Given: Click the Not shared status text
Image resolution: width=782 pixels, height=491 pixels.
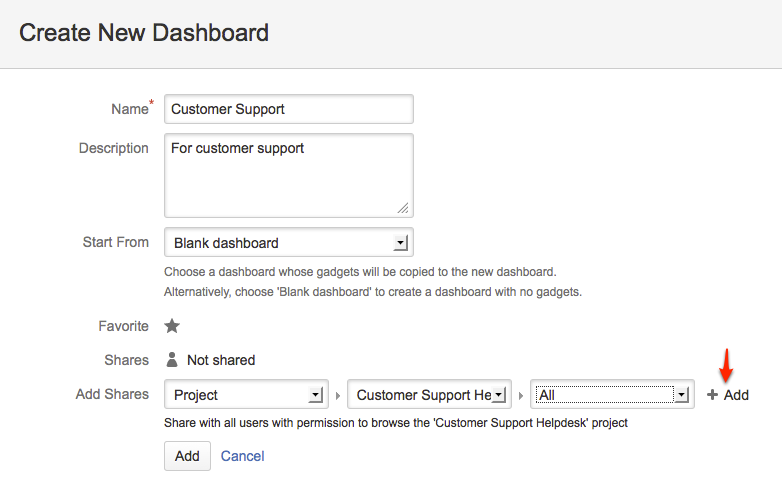Looking at the screenshot, I should tap(221, 360).
